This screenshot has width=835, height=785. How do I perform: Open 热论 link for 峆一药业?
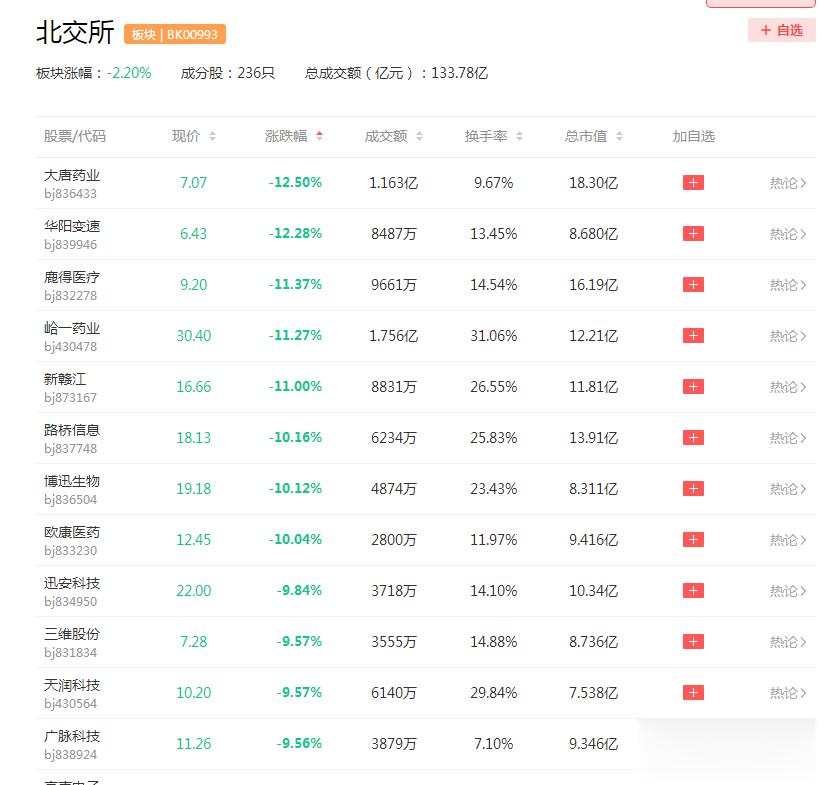(x=788, y=336)
